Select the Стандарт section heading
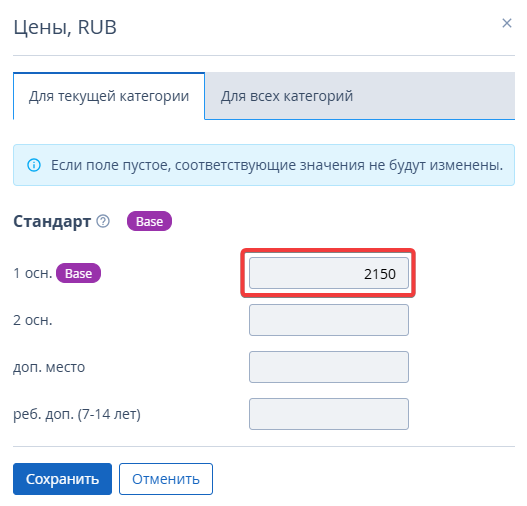The image size is (527, 506). tap(52, 222)
